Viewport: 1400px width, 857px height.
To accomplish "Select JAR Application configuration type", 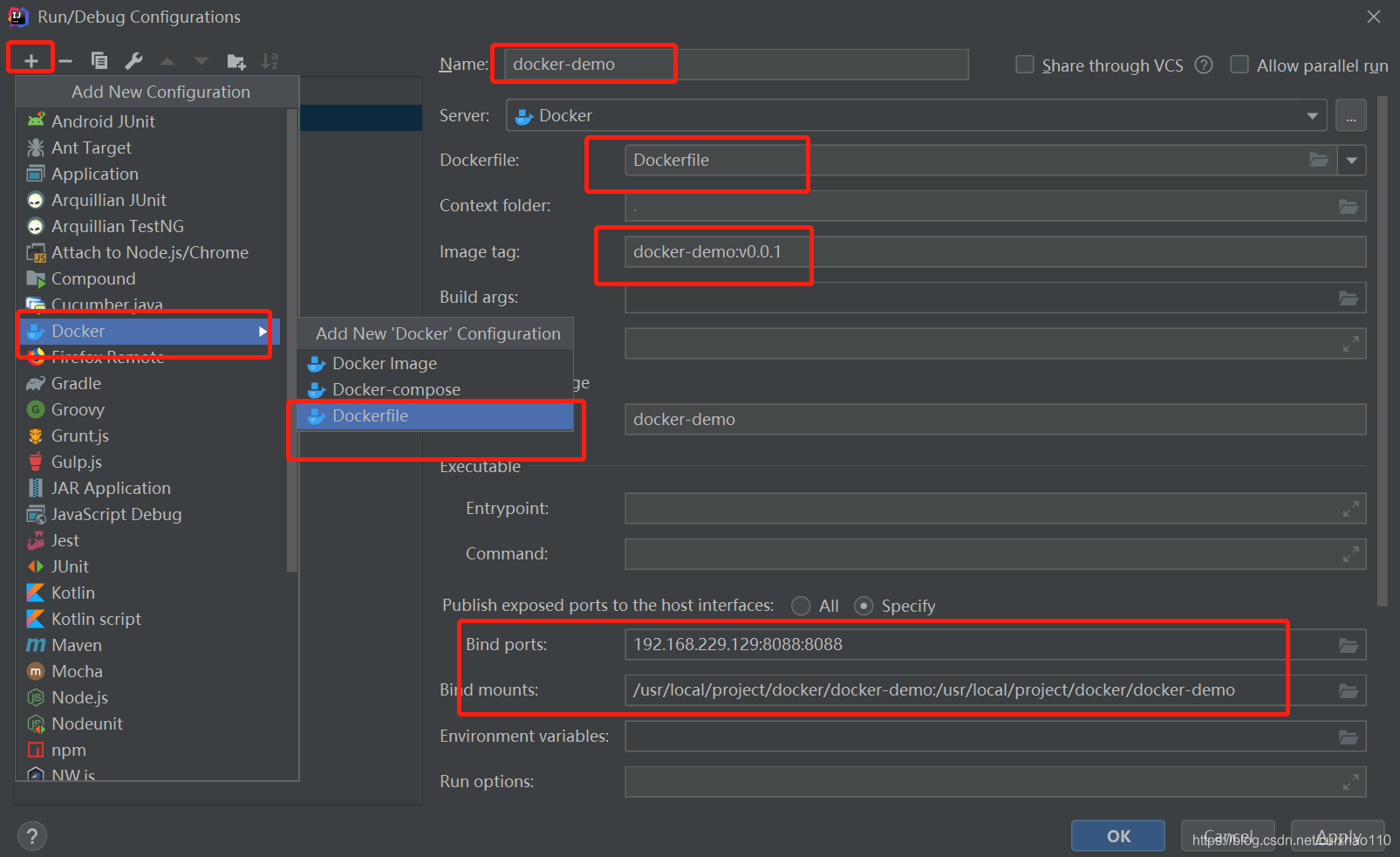I will 153,488.
